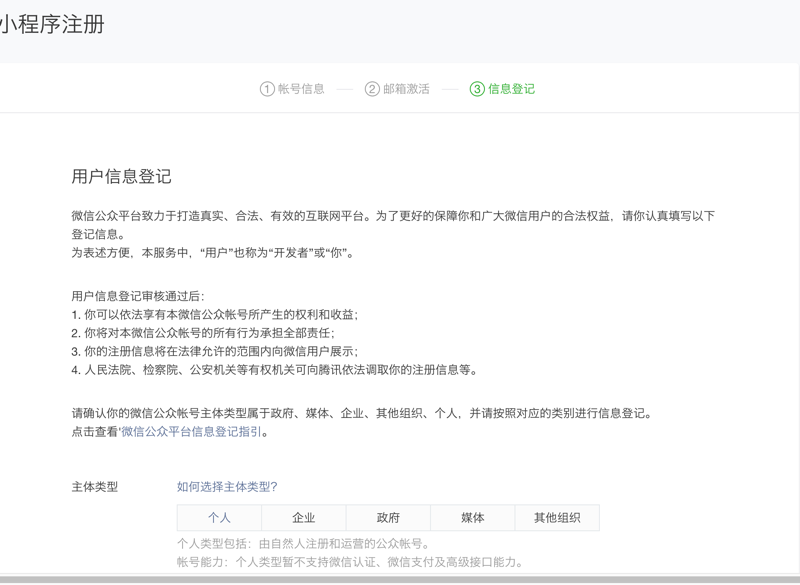
Task: Click the 主体类型 field label
Action: pyautogui.click(x=95, y=487)
